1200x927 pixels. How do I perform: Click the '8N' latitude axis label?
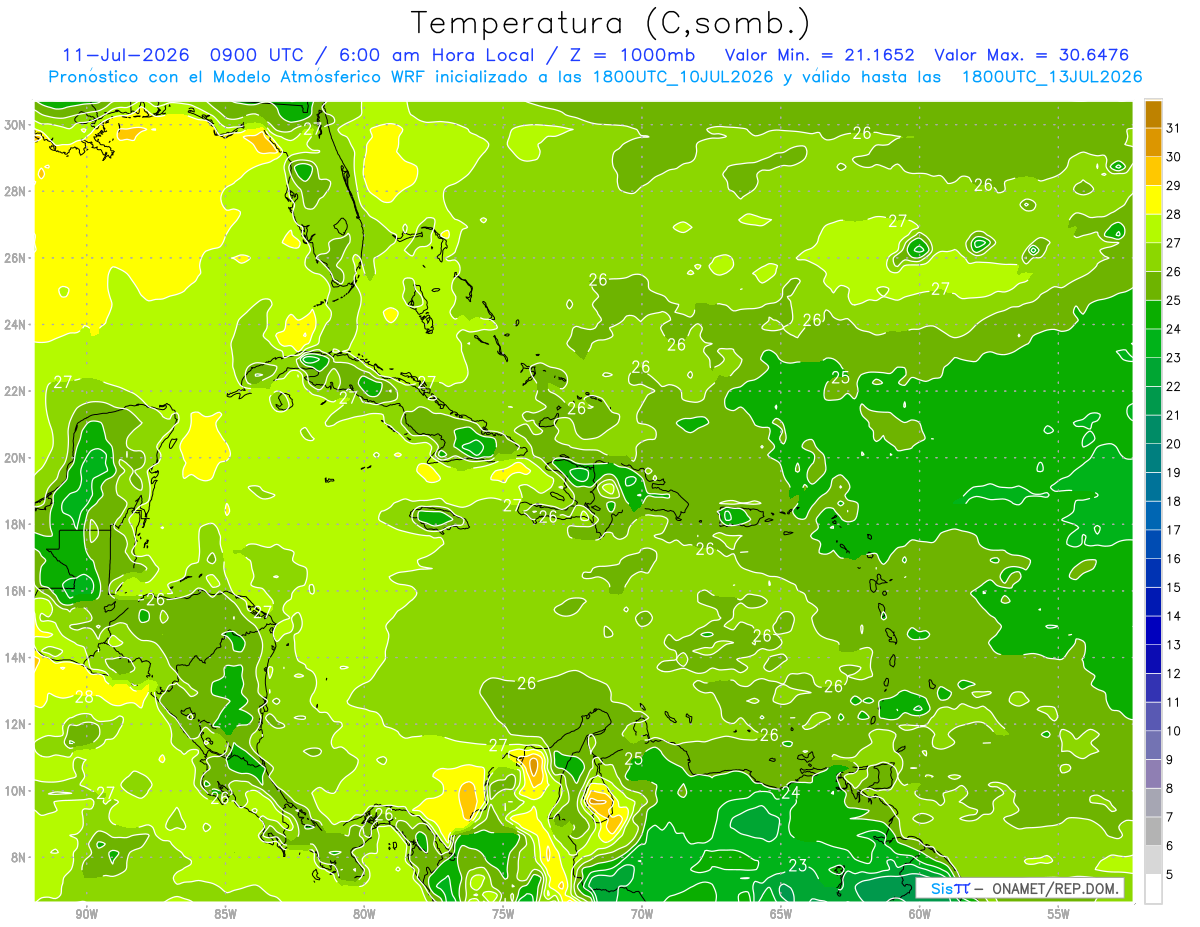pyautogui.click(x=20, y=857)
